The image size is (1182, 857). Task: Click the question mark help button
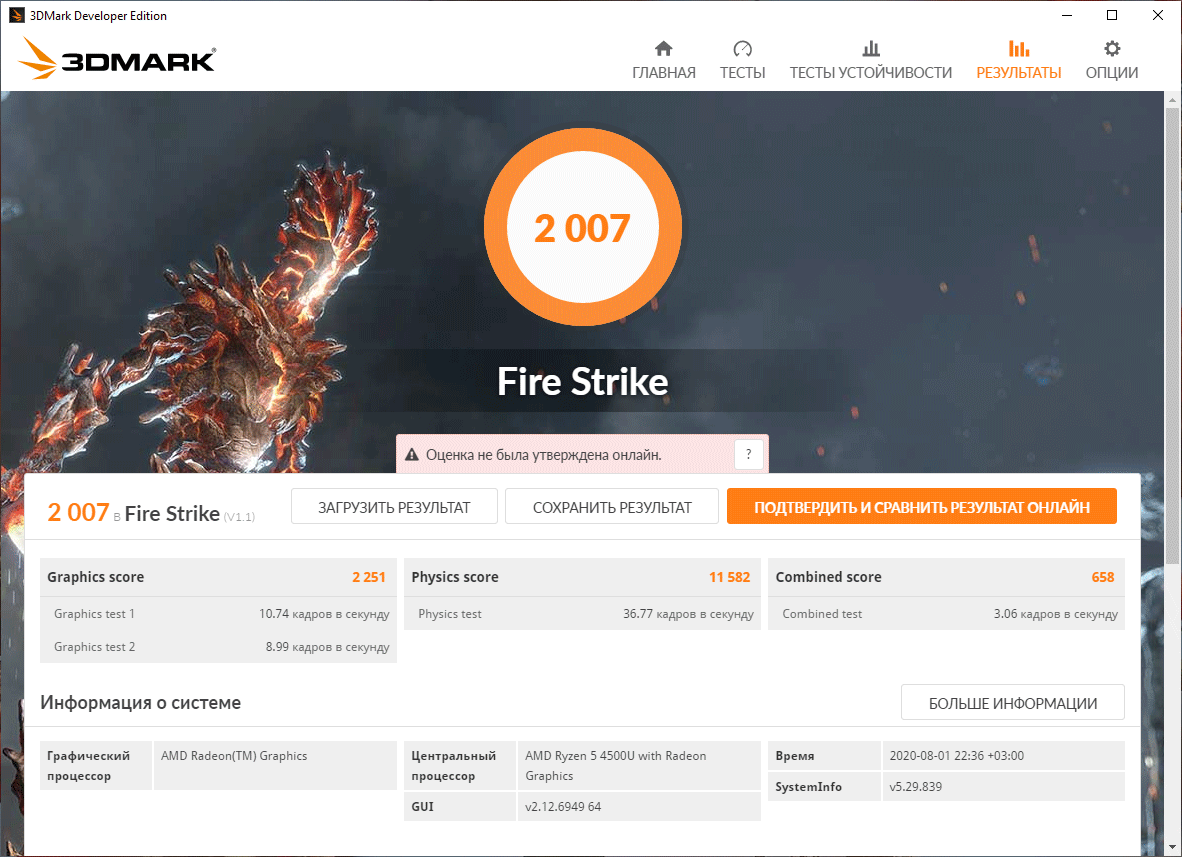749,455
